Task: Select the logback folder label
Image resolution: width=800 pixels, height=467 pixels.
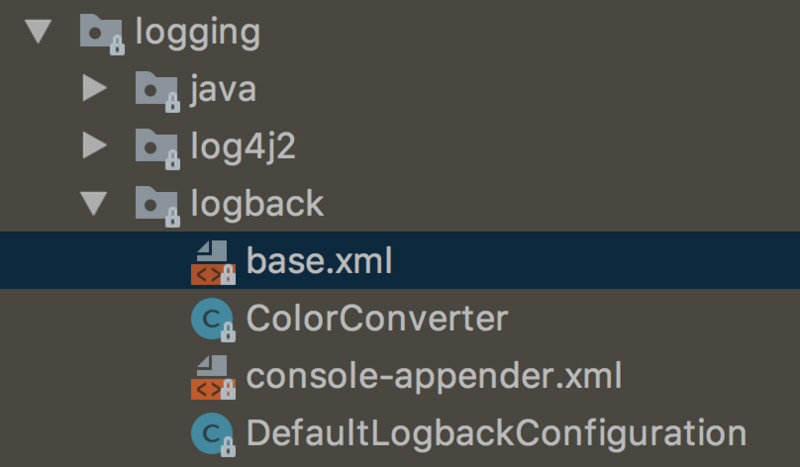Action: coord(257,204)
